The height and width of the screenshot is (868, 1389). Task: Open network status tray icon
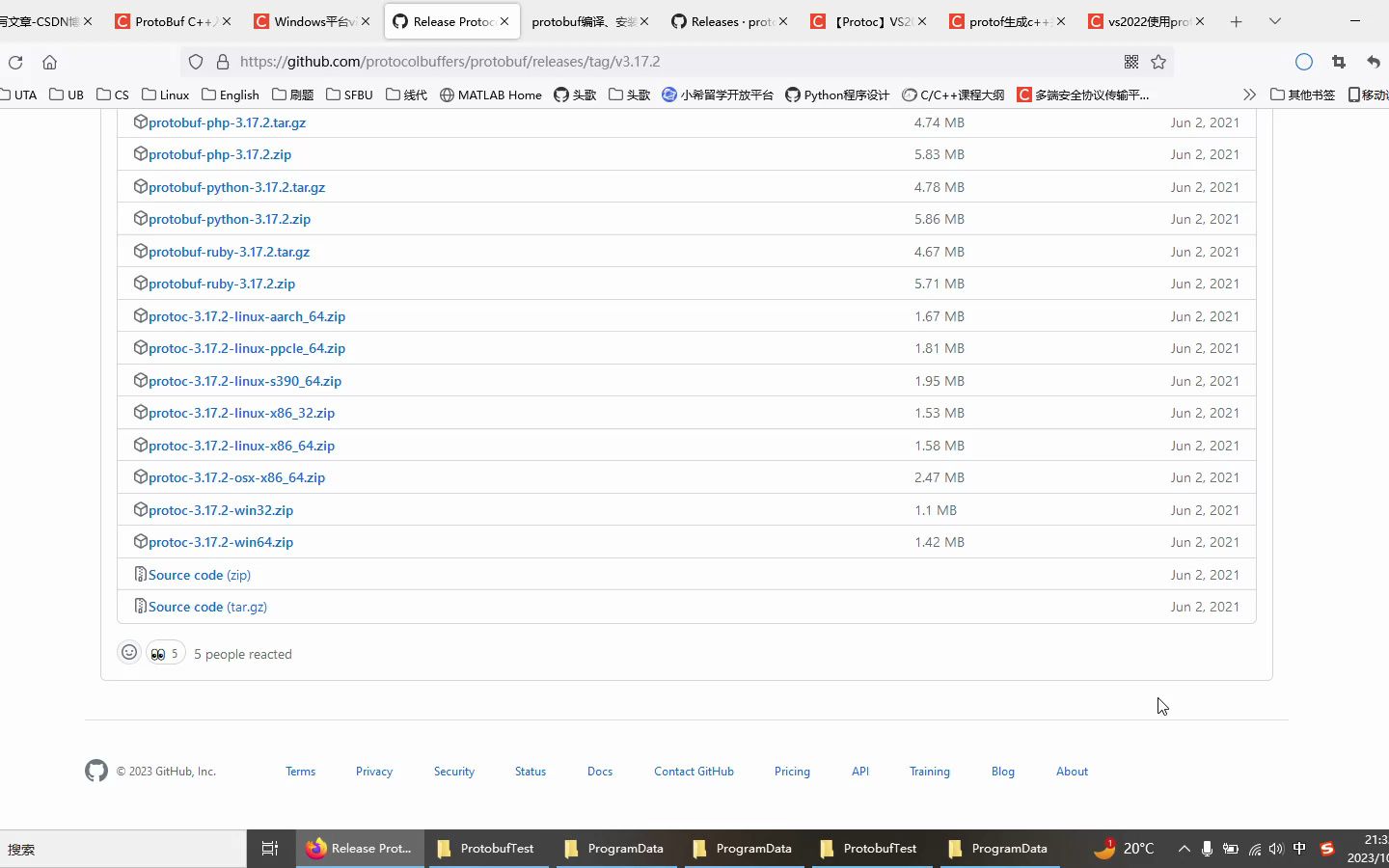[x=1254, y=849]
